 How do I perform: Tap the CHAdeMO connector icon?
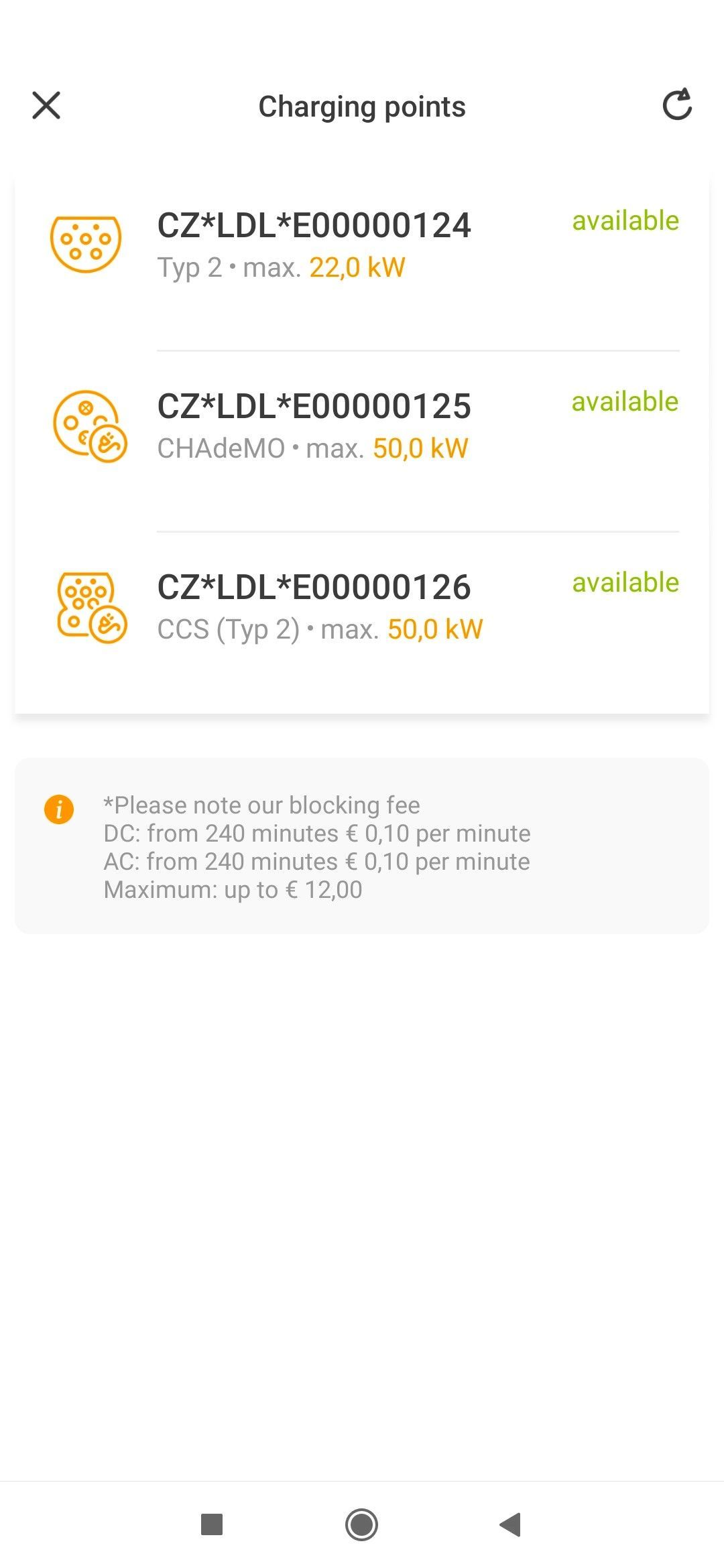coord(90,426)
